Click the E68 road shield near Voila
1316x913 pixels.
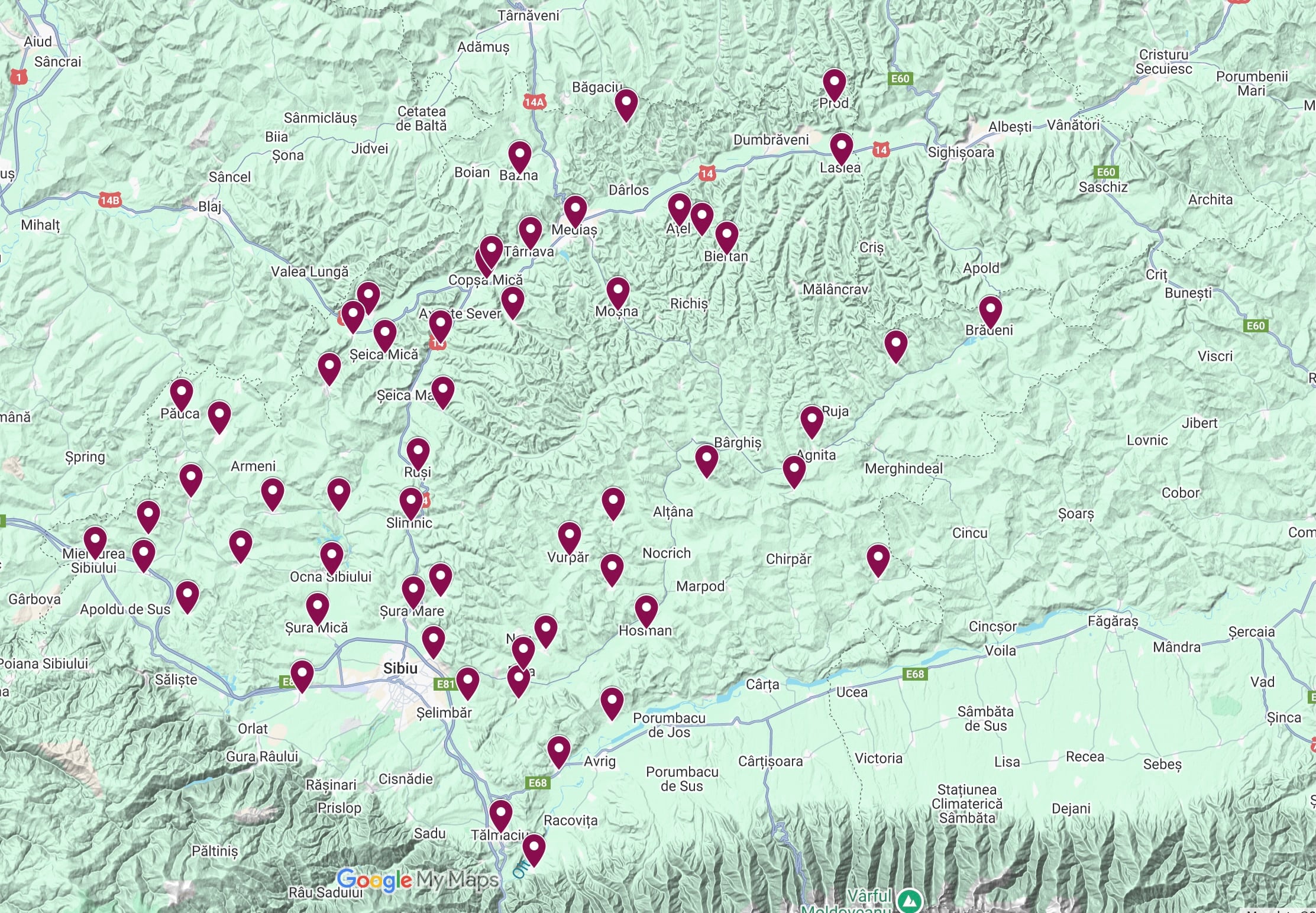(914, 674)
